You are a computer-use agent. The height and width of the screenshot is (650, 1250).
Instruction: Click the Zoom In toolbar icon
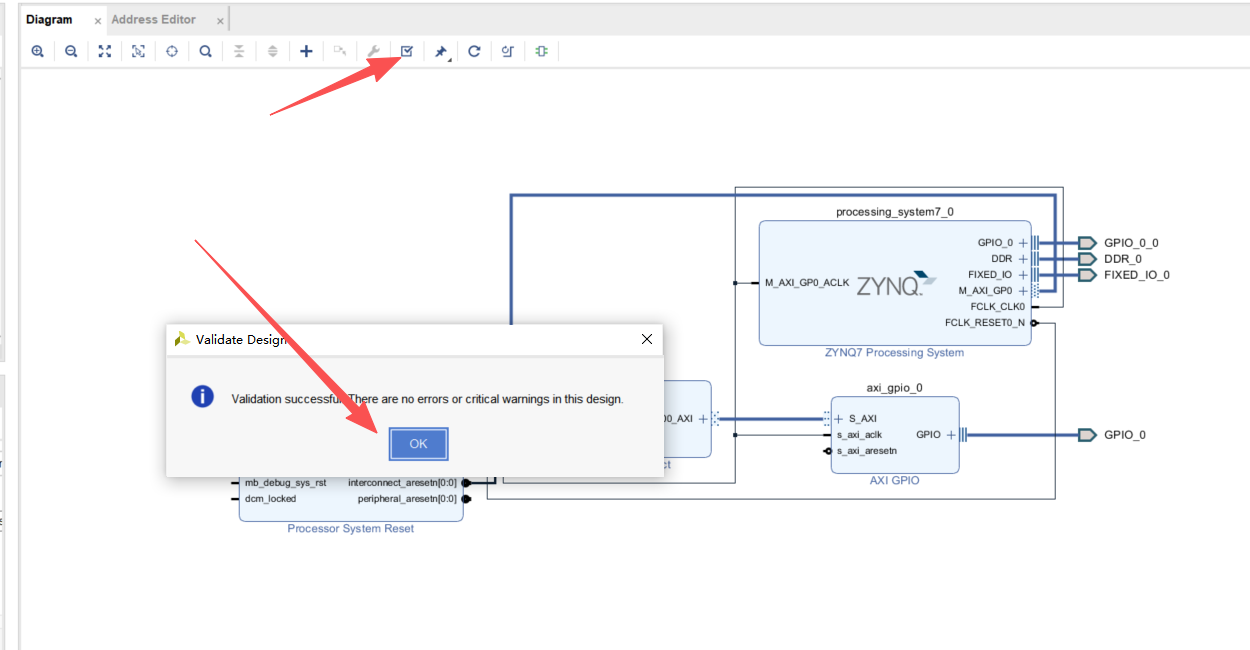click(x=37, y=51)
